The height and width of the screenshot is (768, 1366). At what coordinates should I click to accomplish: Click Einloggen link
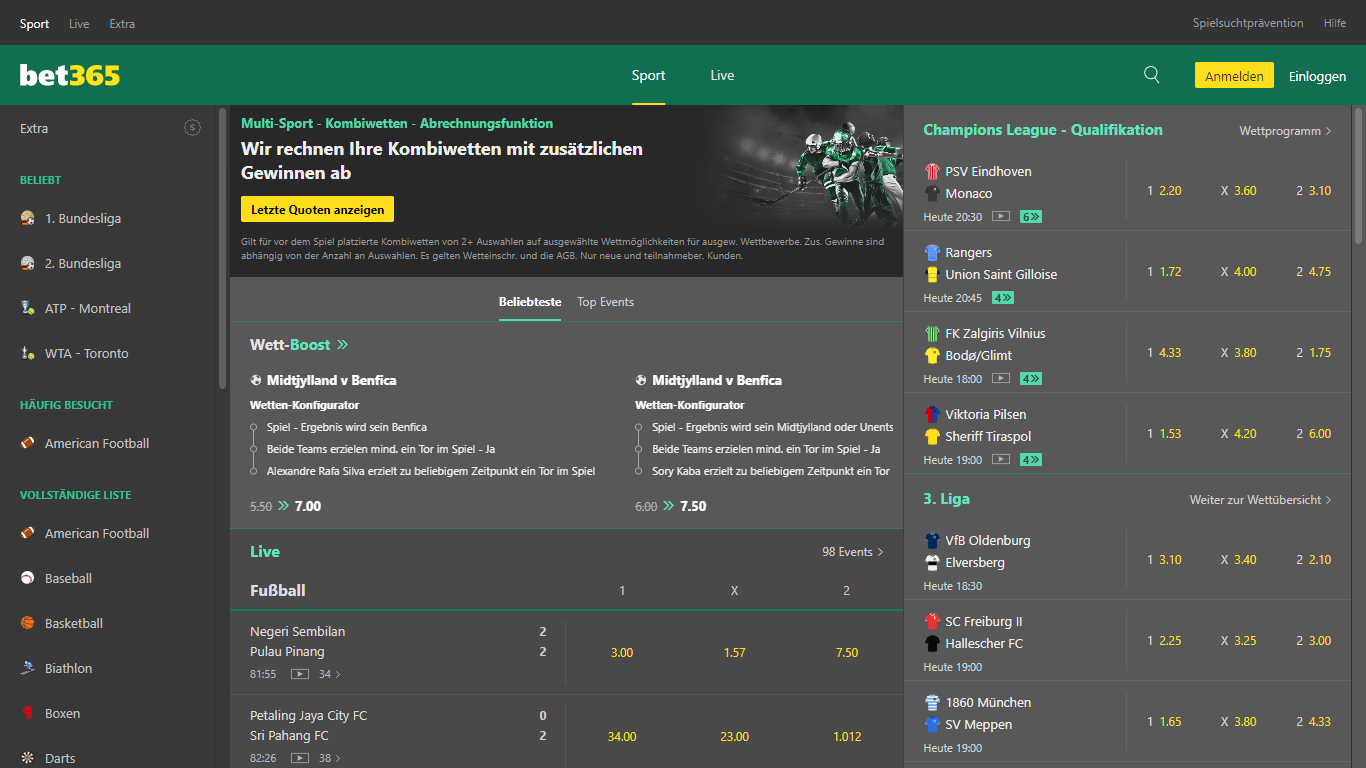[1317, 76]
